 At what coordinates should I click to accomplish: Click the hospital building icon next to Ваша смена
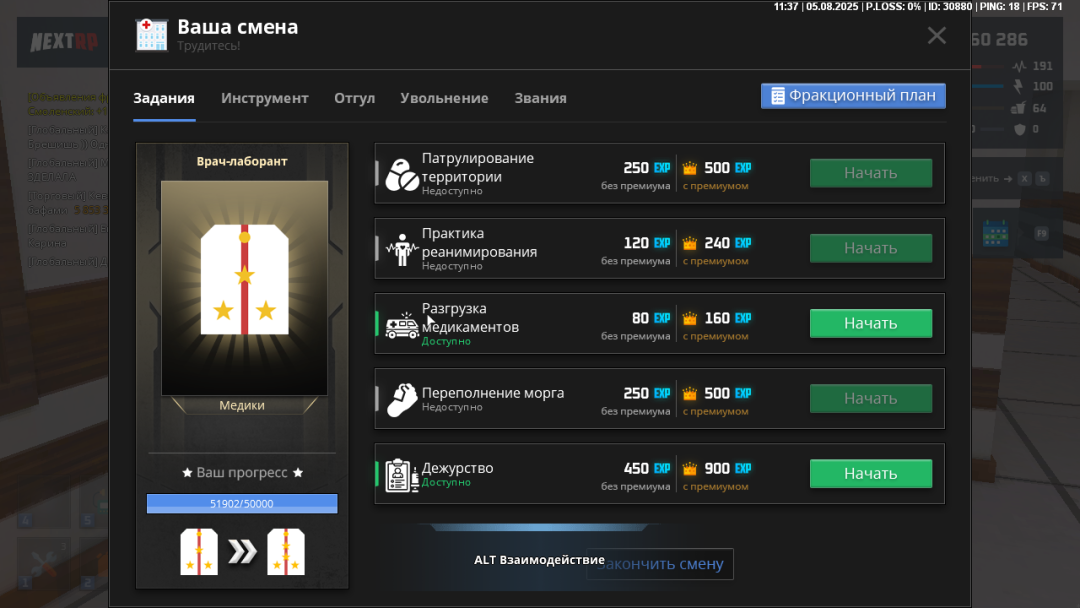(x=152, y=34)
